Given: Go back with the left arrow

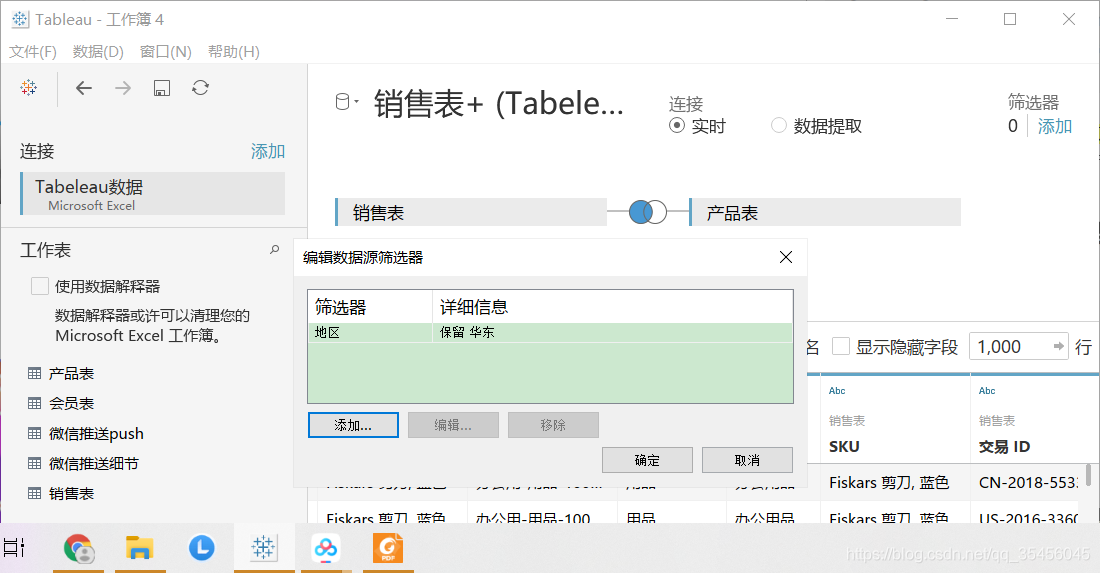Looking at the screenshot, I should 84,88.
